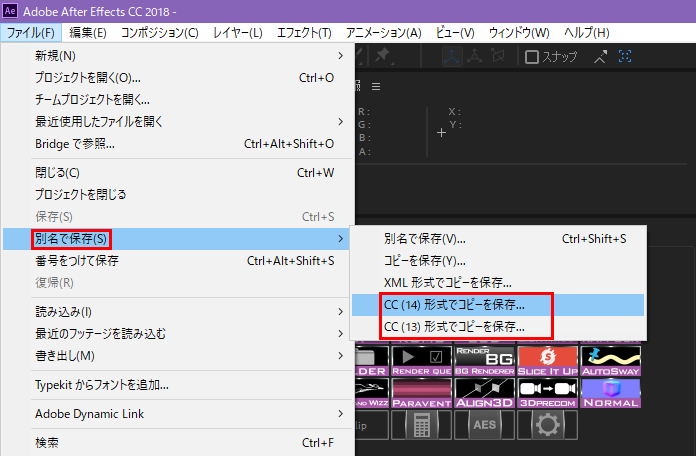Launch the Normal script icon
The height and width of the screenshot is (456, 696).
610,391
